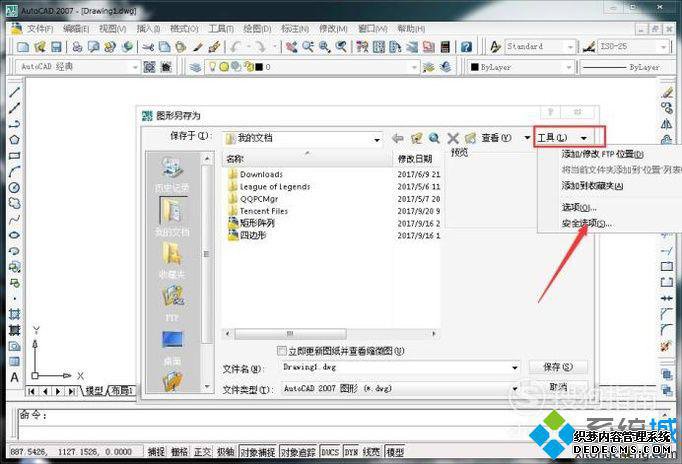Select the Ellipse draw tool
Screen dimensions: 682x464
click(x=14, y=235)
